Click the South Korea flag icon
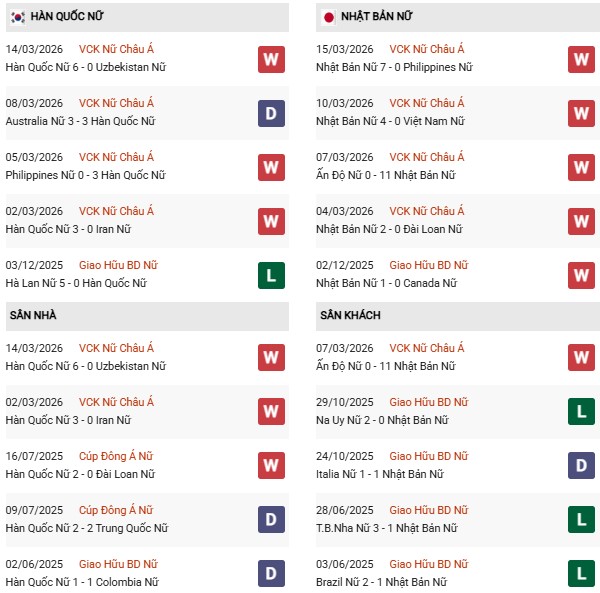The width and height of the screenshot is (600, 593). (x=18, y=17)
